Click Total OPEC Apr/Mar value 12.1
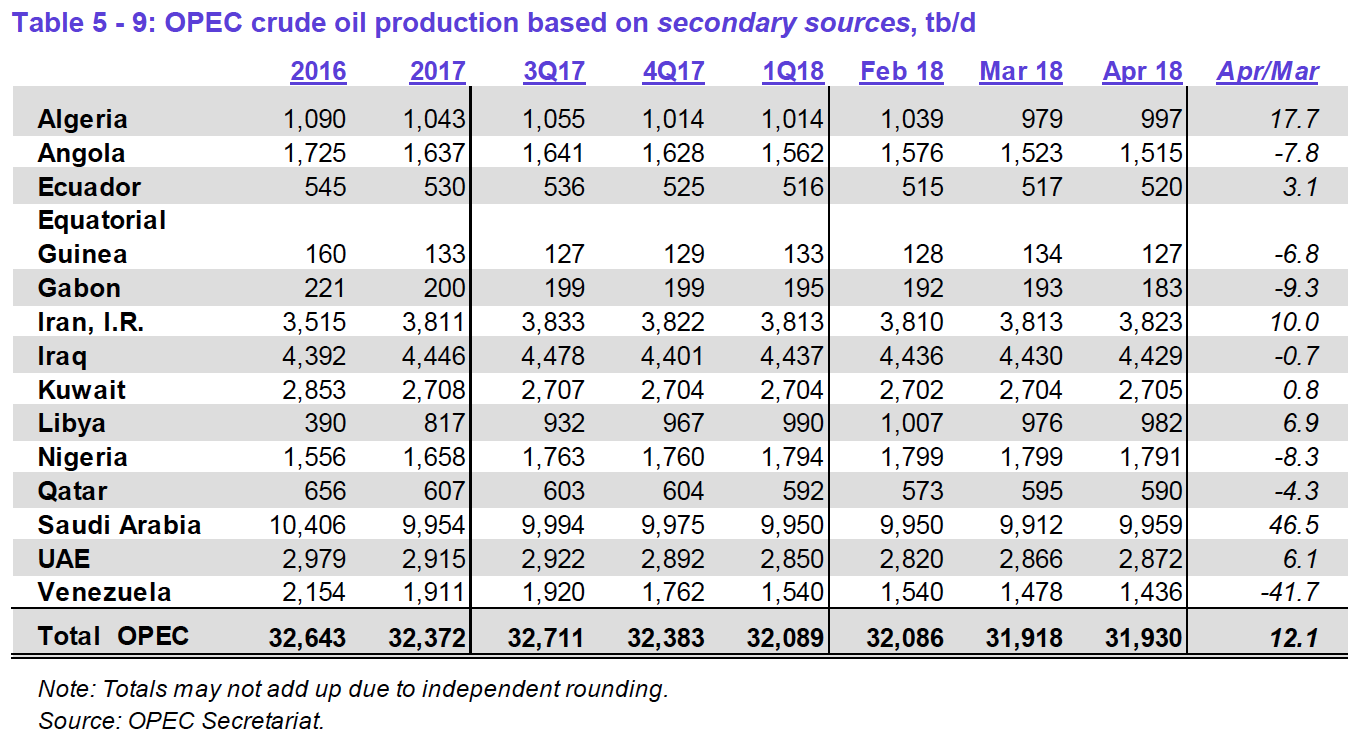This screenshot has width=1364, height=745. [x=1293, y=636]
